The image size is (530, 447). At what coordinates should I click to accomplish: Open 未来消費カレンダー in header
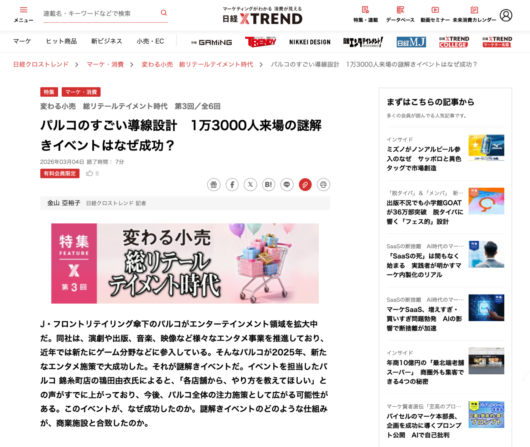click(474, 15)
